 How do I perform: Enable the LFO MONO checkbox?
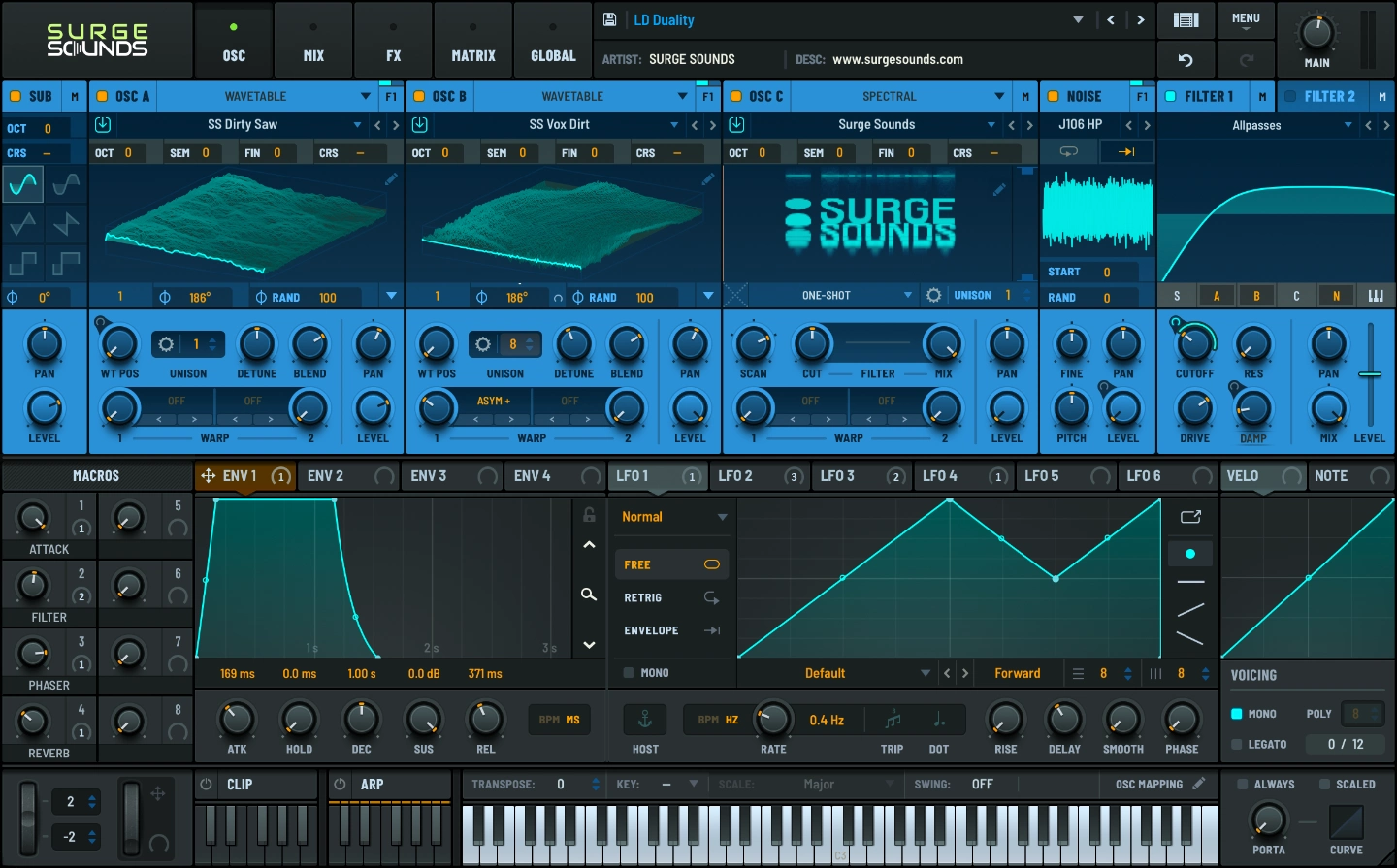tap(629, 672)
